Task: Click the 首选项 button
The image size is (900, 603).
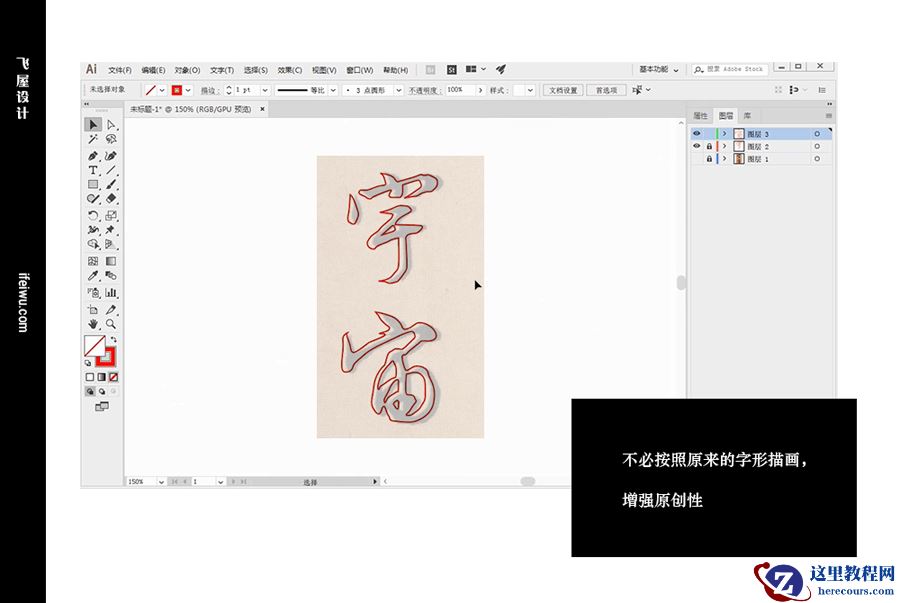Action: (608, 89)
